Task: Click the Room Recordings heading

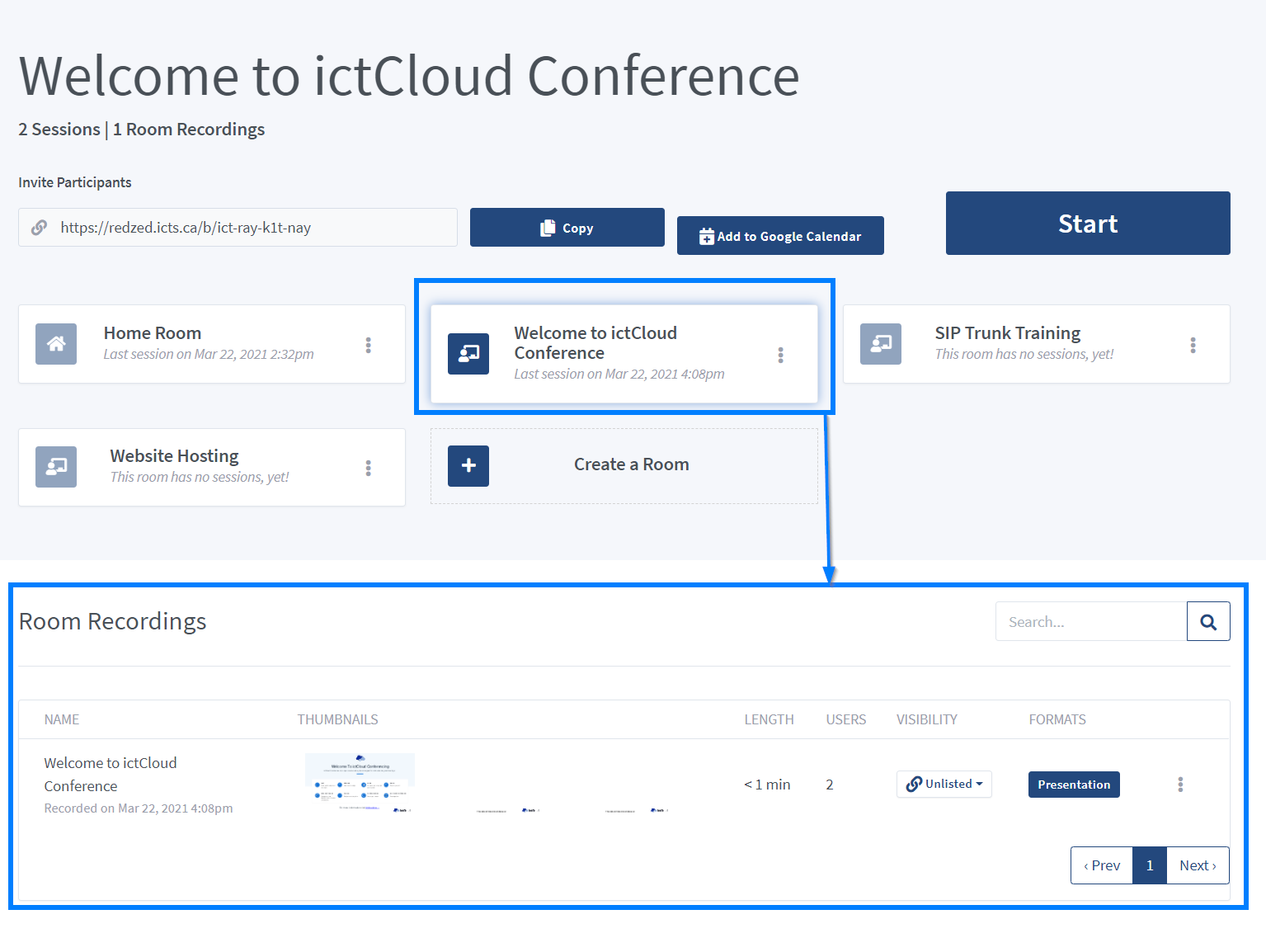Action: (113, 621)
